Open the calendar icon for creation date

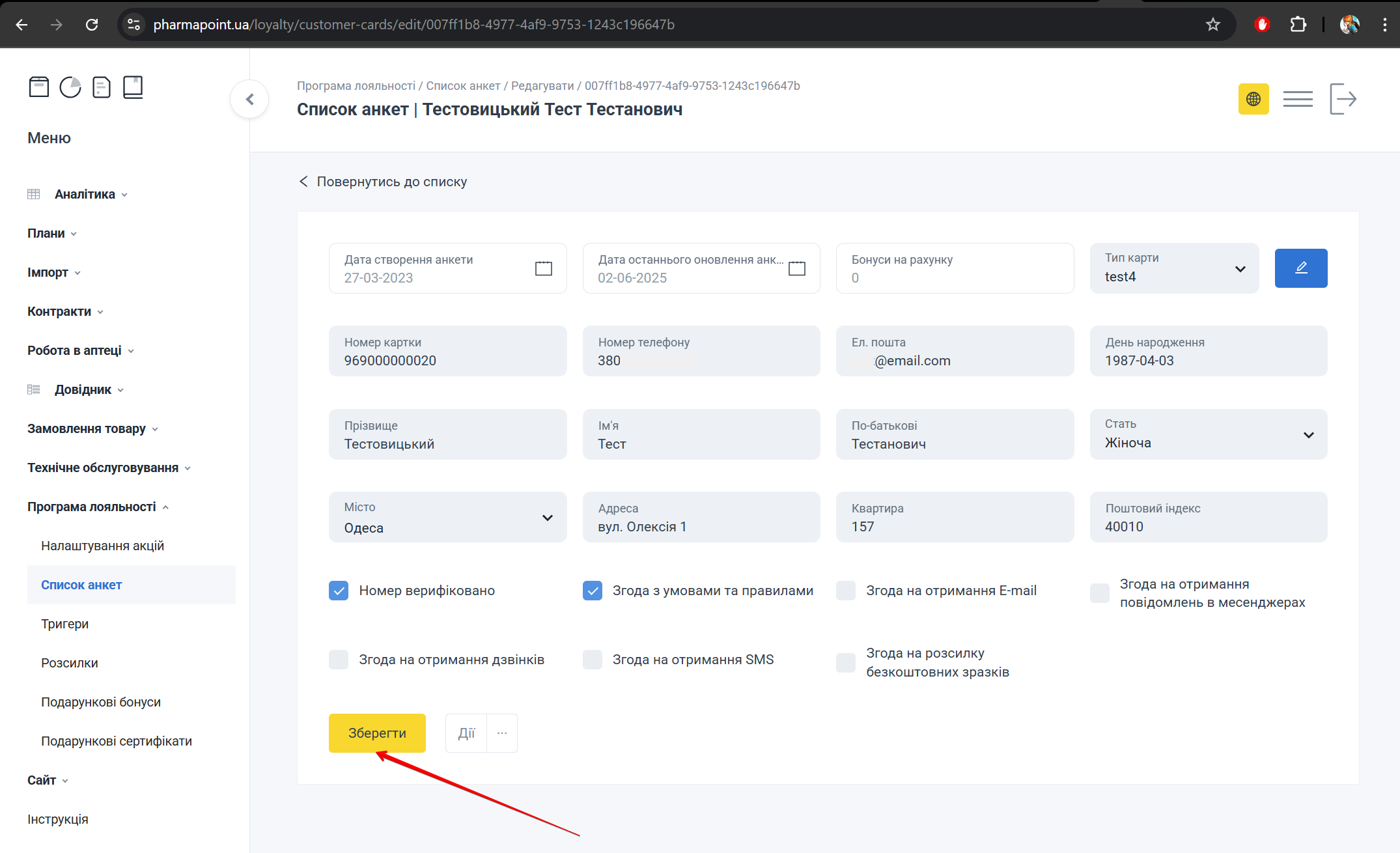coord(542,268)
